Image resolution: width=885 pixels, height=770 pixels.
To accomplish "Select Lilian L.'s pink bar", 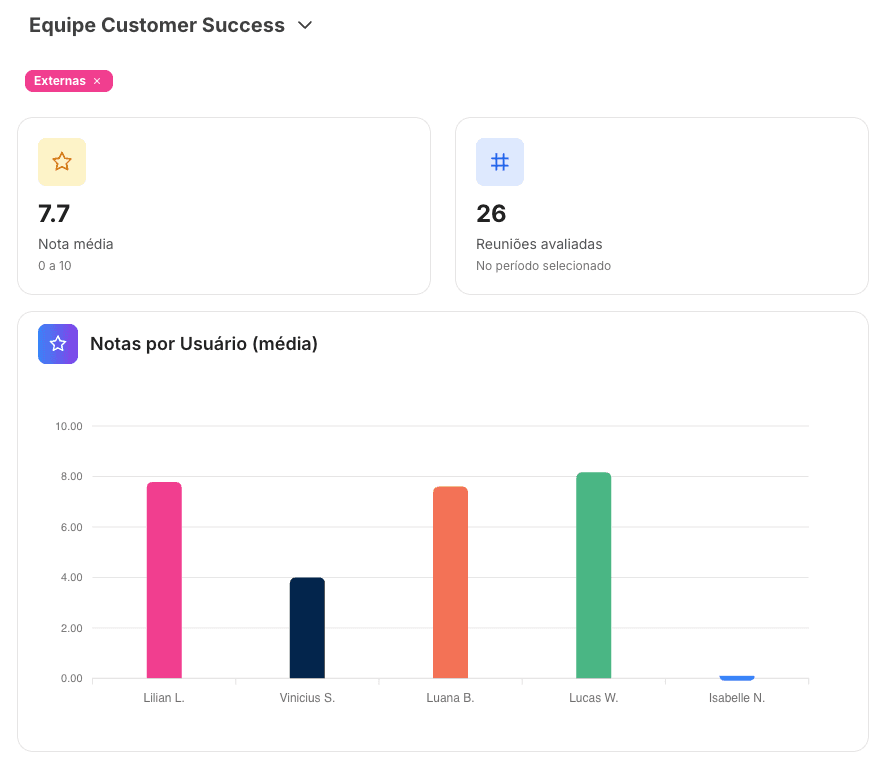I will pos(164,580).
